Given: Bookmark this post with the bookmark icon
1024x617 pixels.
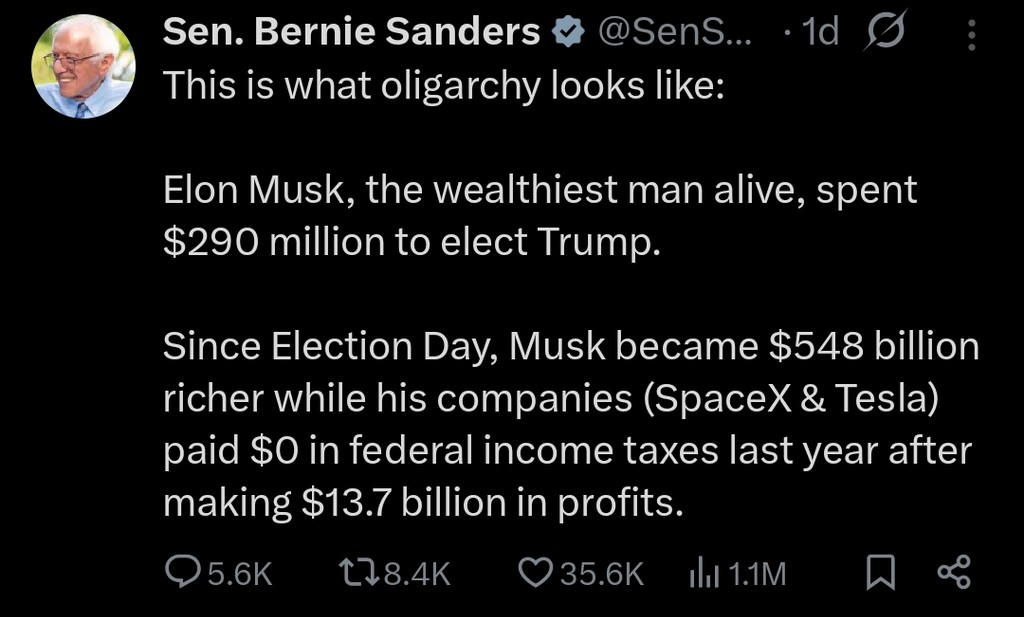Looking at the screenshot, I should click(879, 572).
